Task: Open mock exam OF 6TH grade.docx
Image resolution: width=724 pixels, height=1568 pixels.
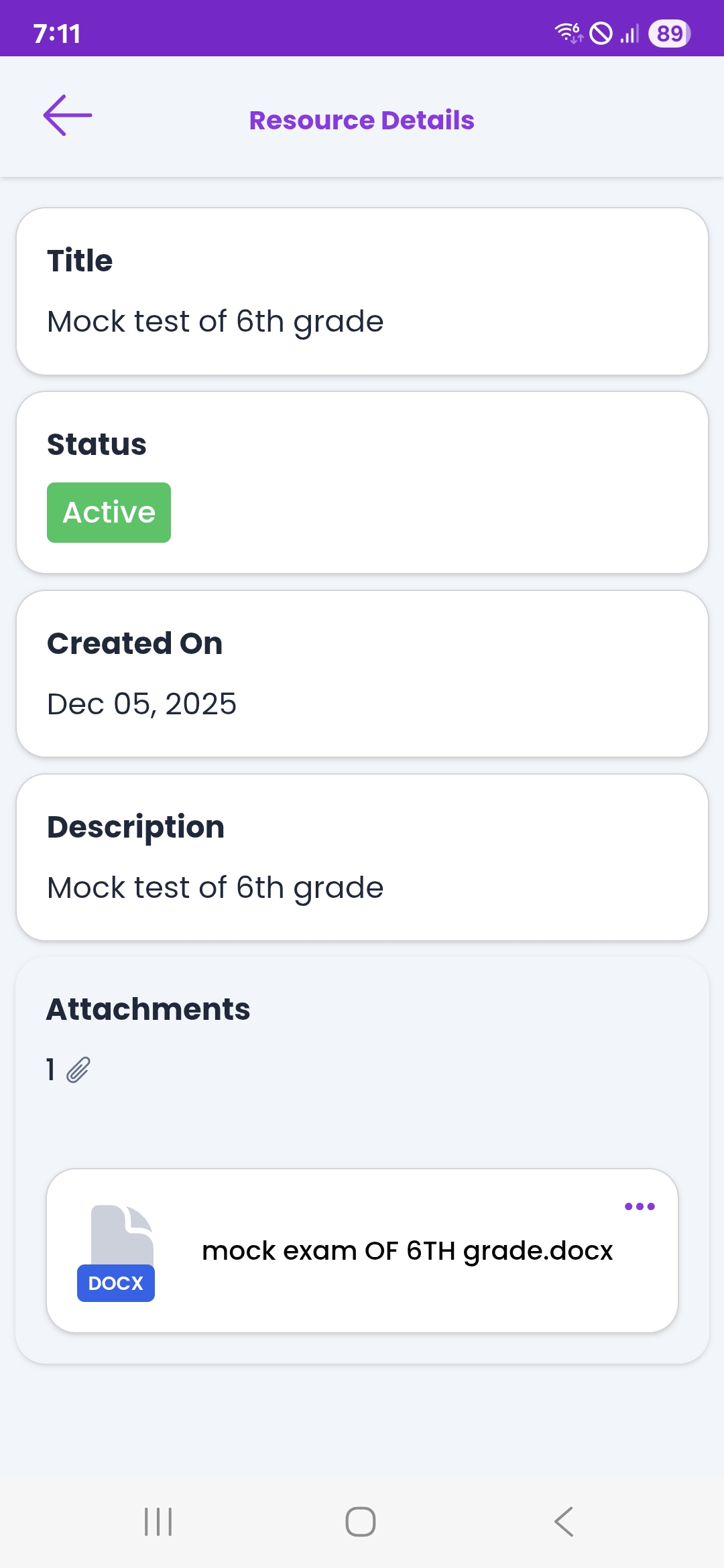Action: click(x=407, y=1251)
